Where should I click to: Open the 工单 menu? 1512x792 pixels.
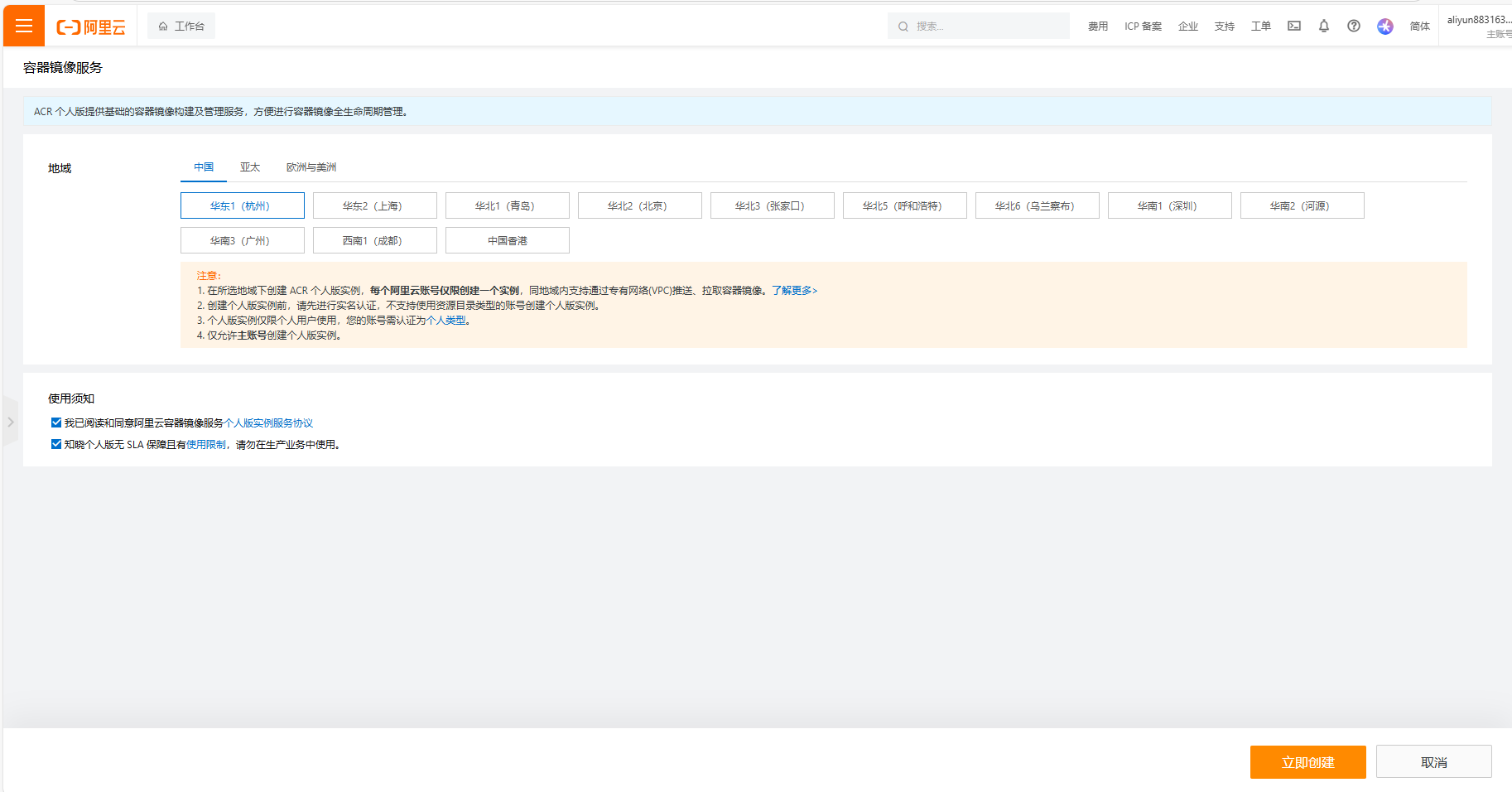click(x=1260, y=27)
